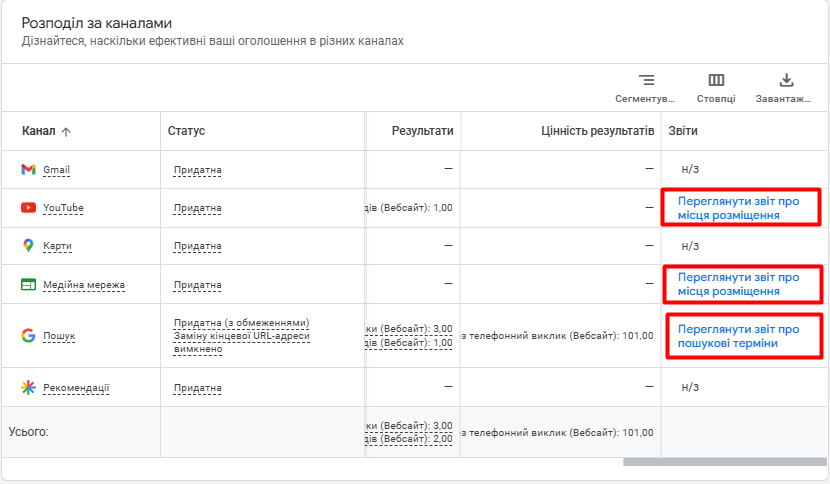Click the YouTube channel name label
The image size is (830, 484).
coord(63,208)
